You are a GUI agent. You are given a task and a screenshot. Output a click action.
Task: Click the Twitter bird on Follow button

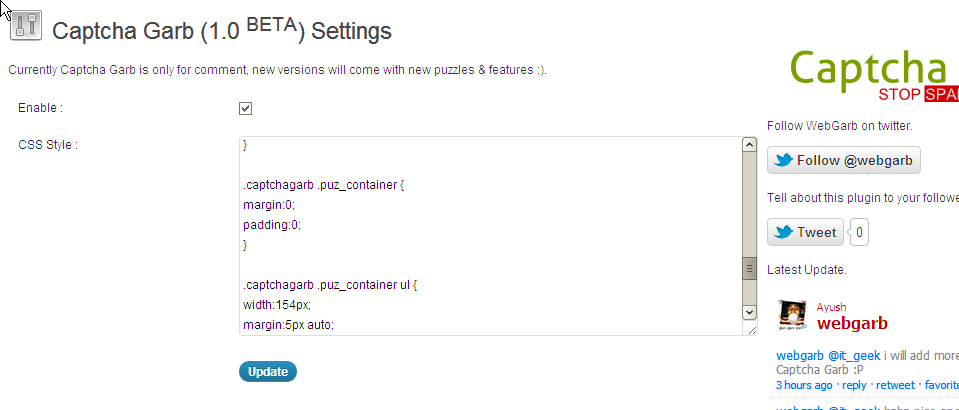click(783, 161)
